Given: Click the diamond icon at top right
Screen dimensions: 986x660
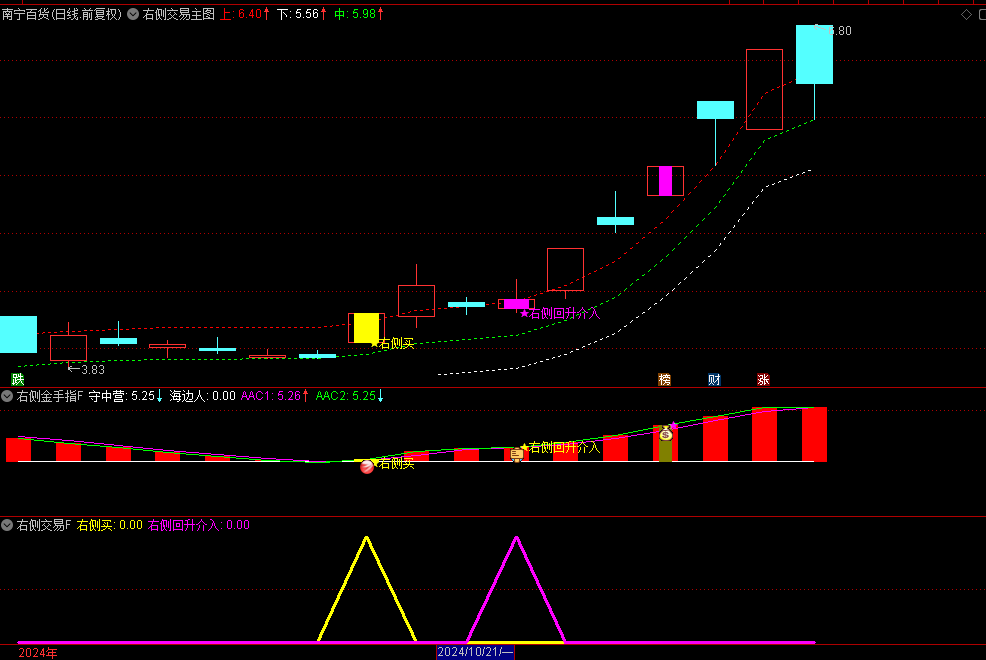Looking at the screenshot, I should pos(967,14).
